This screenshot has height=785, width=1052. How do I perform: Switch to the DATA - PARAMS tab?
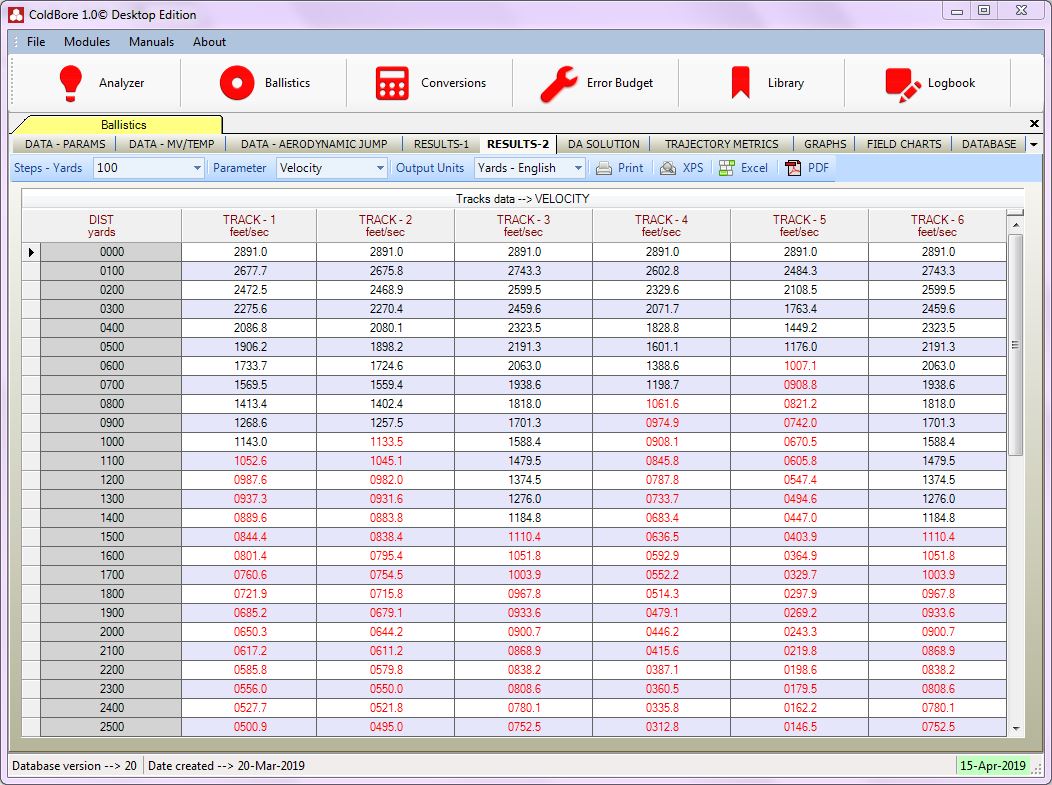click(65, 144)
